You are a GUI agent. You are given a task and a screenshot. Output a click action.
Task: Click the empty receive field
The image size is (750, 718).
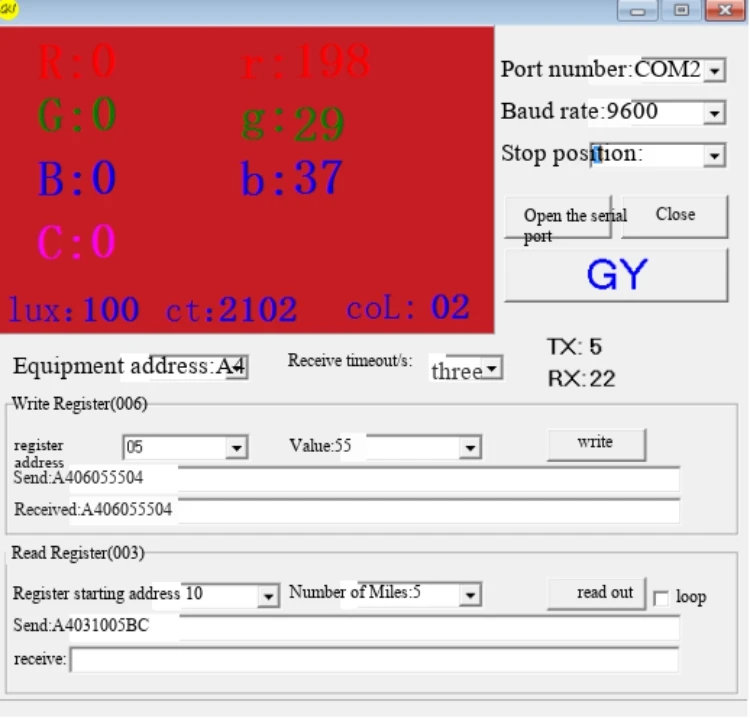click(374, 660)
